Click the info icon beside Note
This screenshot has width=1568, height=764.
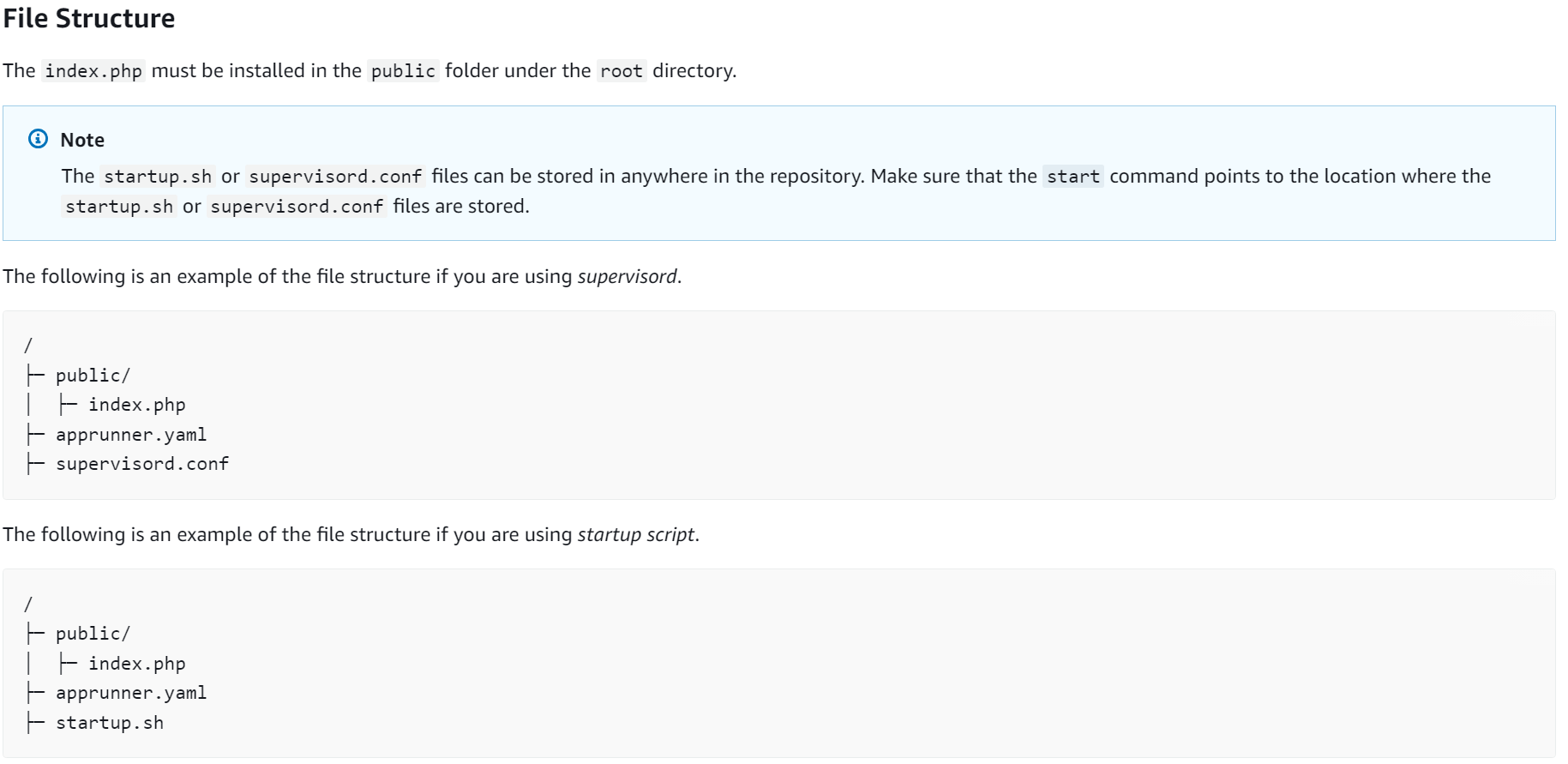pos(39,139)
